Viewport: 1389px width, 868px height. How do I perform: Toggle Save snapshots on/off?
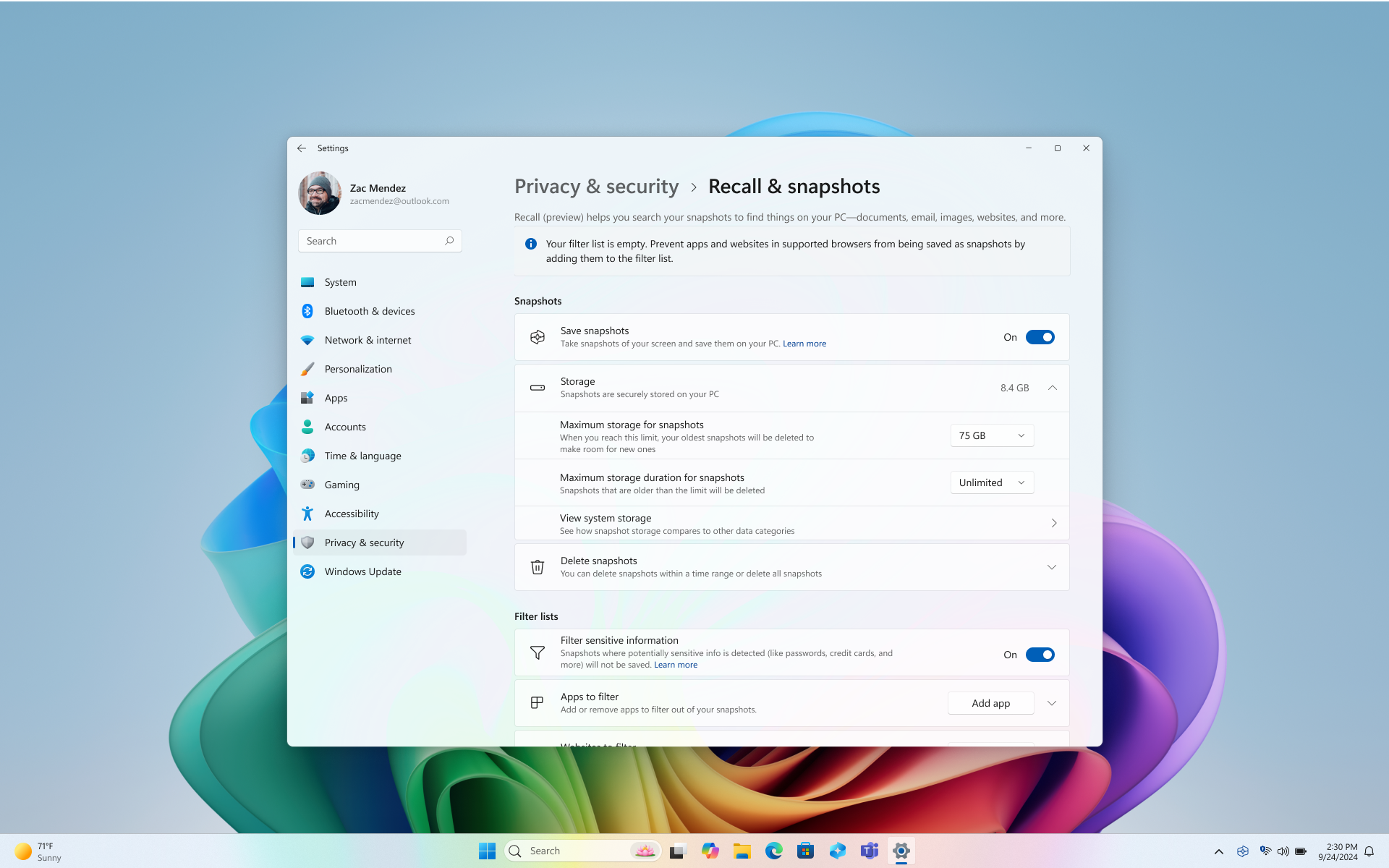pyautogui.click(x=1040, y=336)
